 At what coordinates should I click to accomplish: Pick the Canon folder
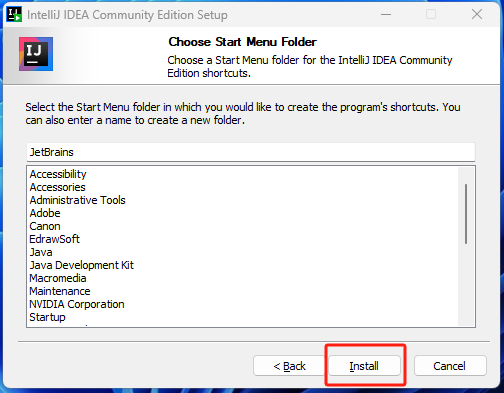(45, 226)
